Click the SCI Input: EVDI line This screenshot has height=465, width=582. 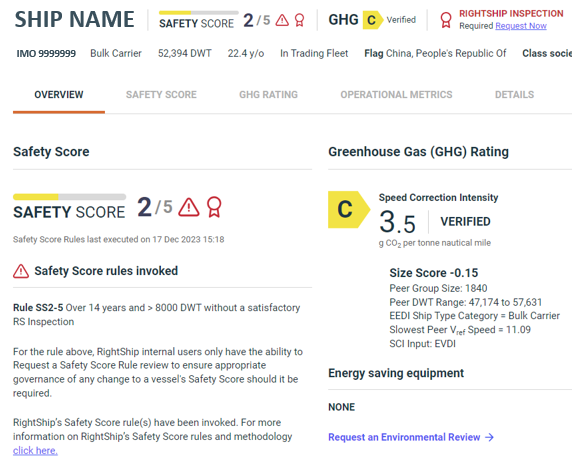422,344
